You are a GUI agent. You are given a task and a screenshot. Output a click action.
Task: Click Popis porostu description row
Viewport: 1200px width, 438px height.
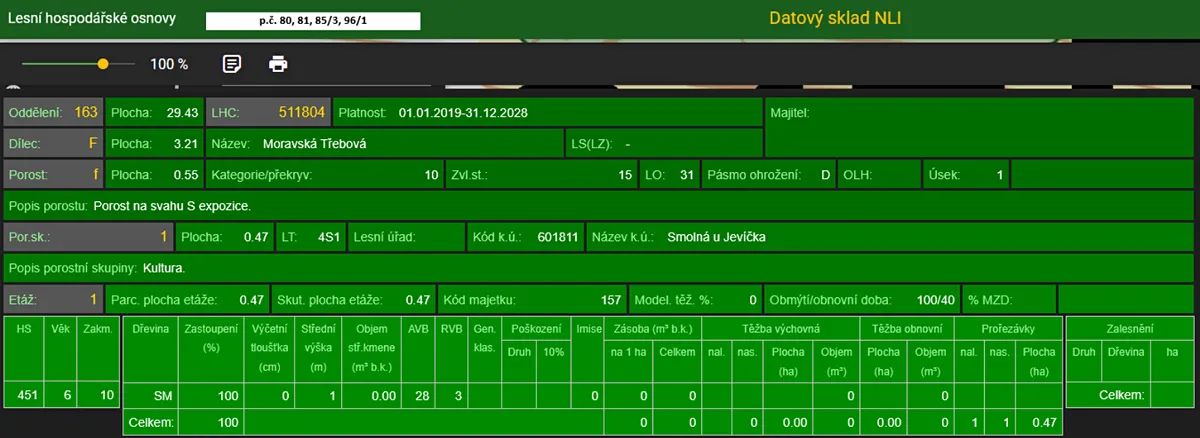tap(599, 207)
